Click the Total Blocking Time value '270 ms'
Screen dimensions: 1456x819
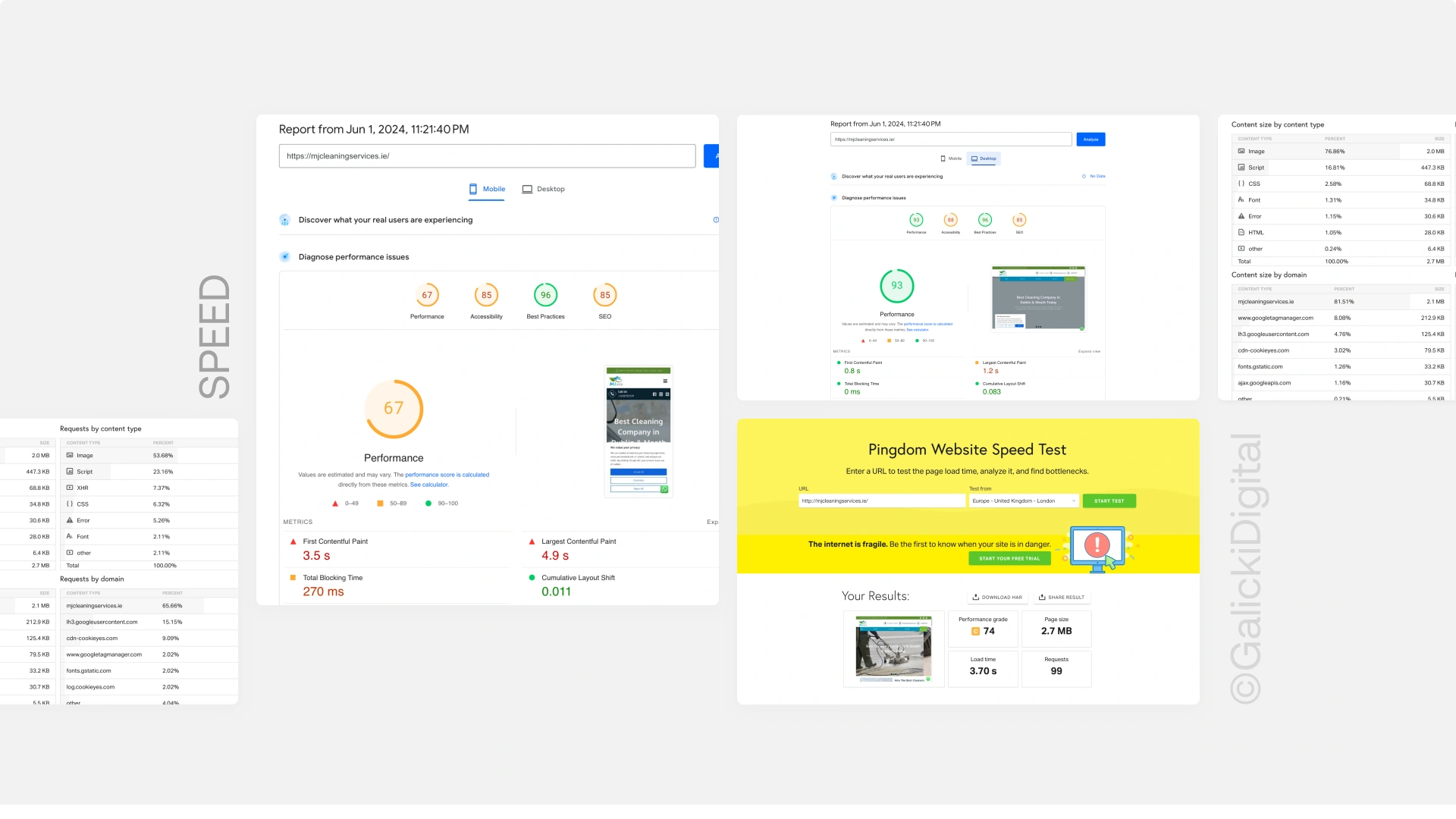(x=323, y=591)
